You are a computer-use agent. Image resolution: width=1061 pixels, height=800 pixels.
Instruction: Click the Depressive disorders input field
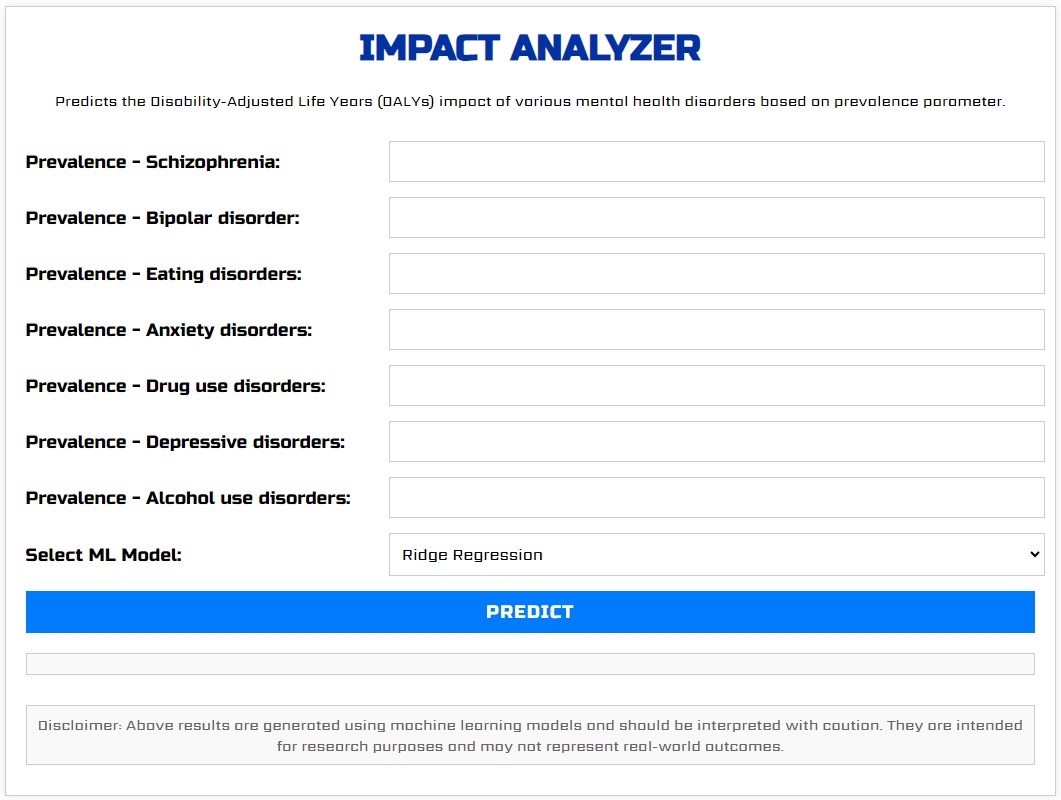717,441
